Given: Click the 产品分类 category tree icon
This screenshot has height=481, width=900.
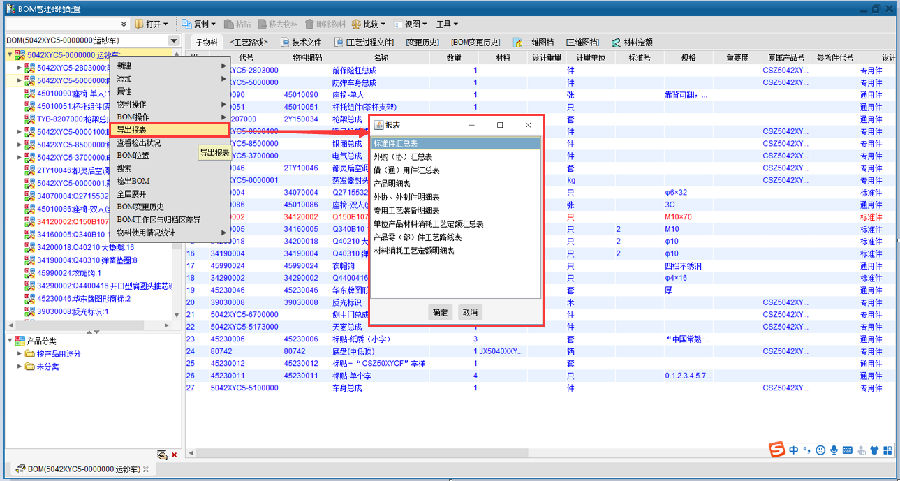Looking at the screenshot, I should [20, 341].
